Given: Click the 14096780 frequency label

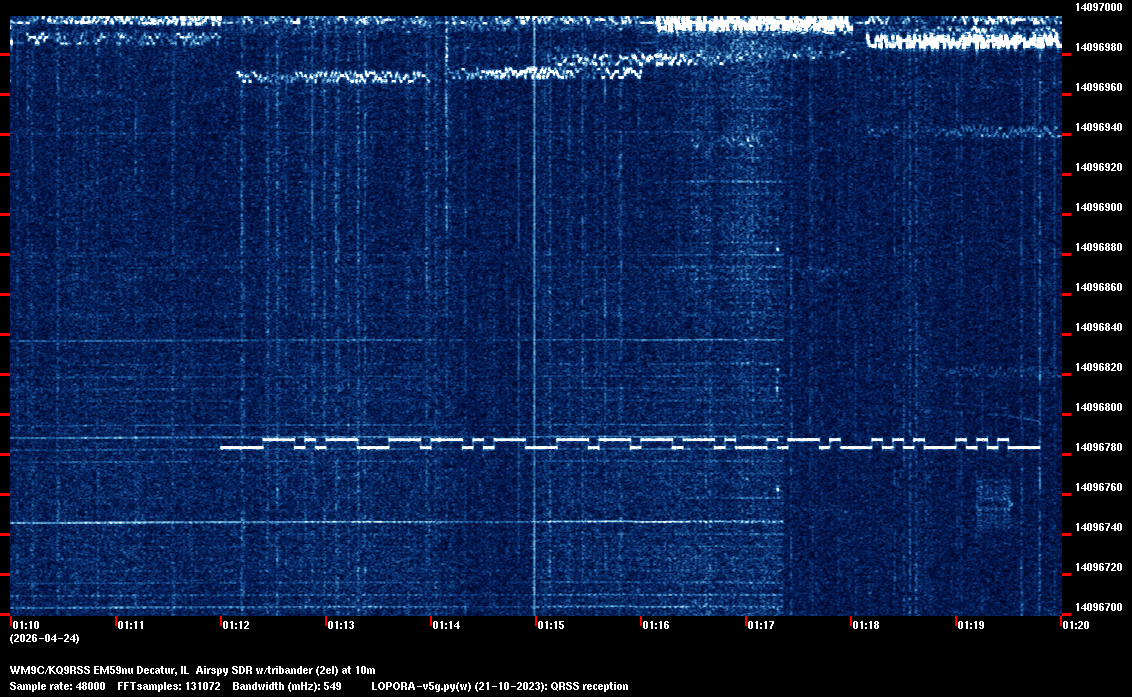Looking at the screenshot, I should point(1098,447).
